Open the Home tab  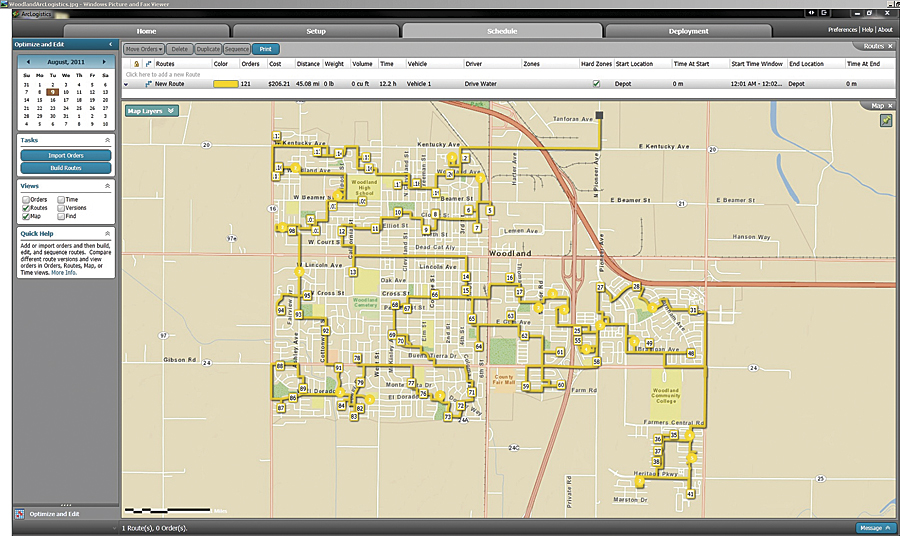[146, 31]
